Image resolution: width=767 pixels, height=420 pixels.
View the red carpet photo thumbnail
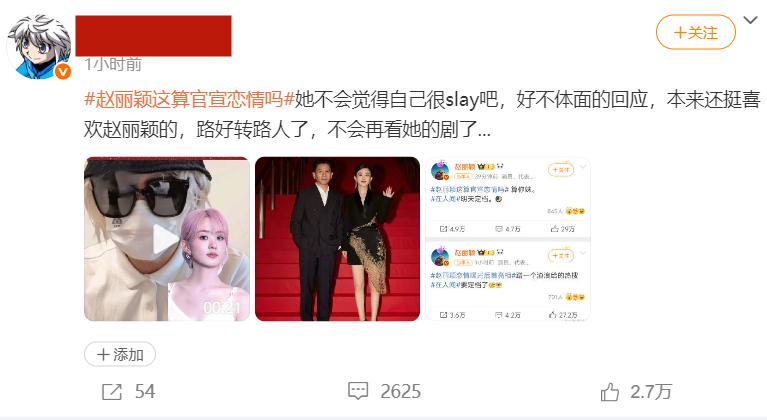(338, 239)
